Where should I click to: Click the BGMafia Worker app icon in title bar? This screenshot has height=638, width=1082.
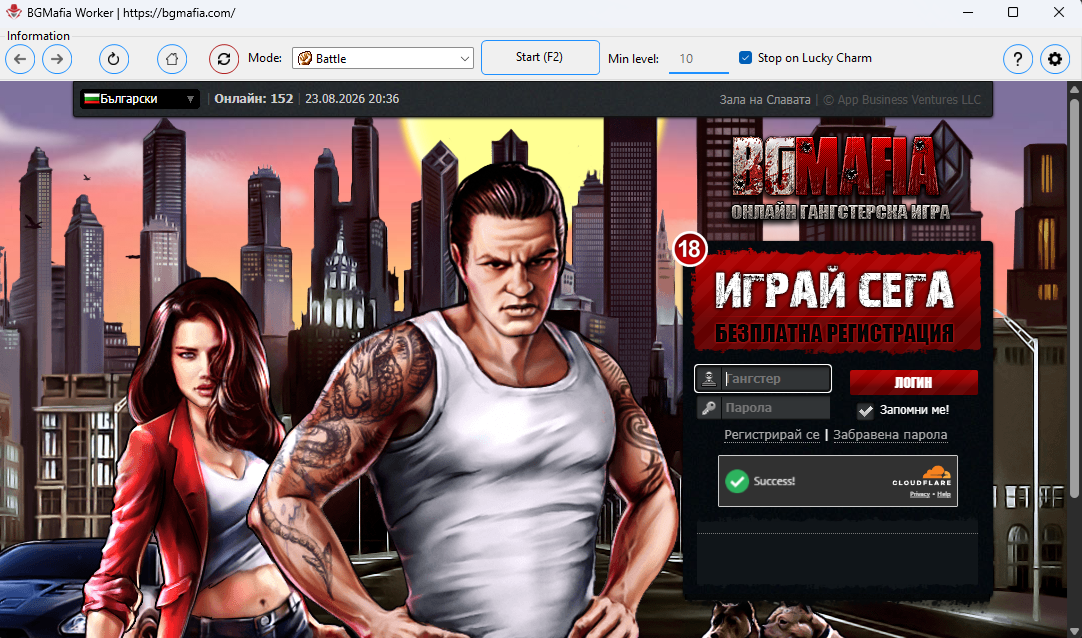[13, 12]
